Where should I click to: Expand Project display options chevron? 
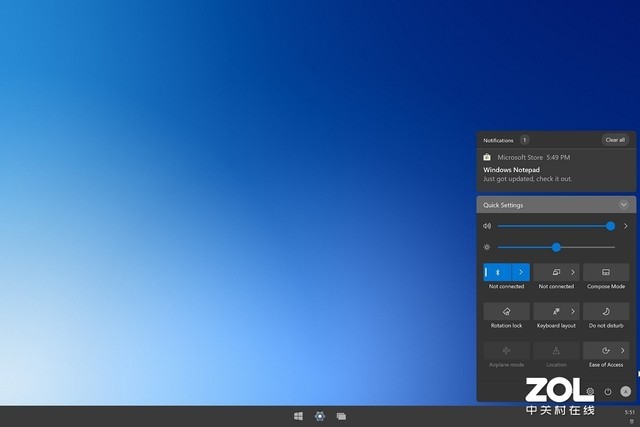tap(573, 272)
